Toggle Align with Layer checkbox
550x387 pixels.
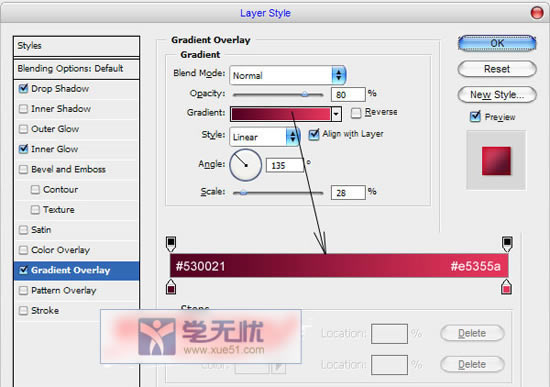tap(314, 134)
